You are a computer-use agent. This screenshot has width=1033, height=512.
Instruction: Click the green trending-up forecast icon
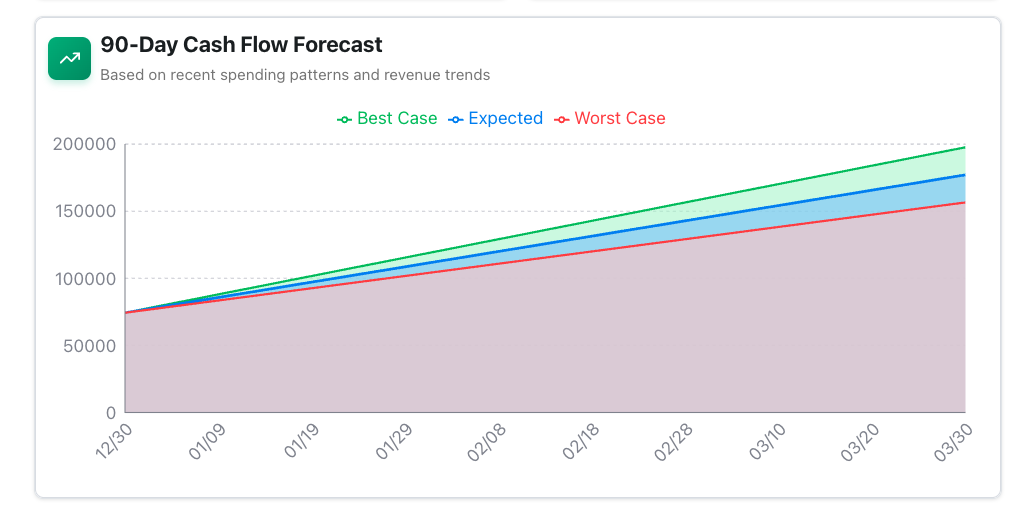[x=69, y=59]
